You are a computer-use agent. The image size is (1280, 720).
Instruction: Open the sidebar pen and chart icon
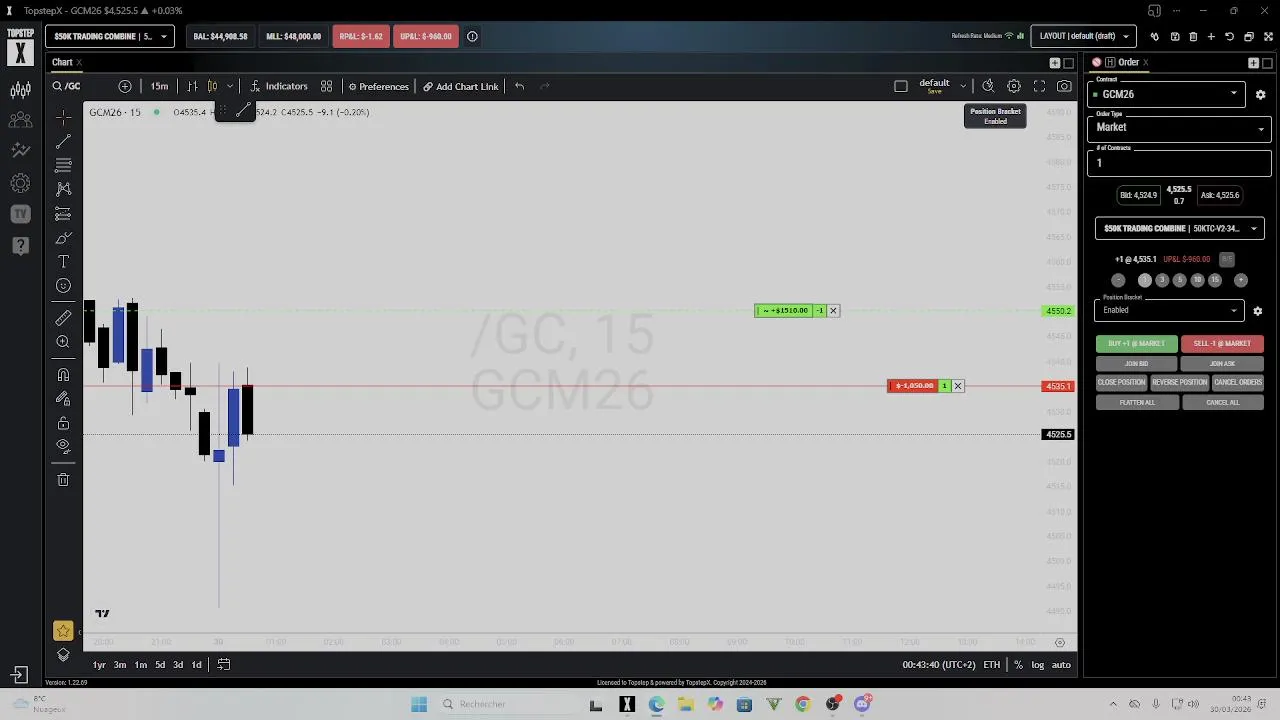[20, 151]
